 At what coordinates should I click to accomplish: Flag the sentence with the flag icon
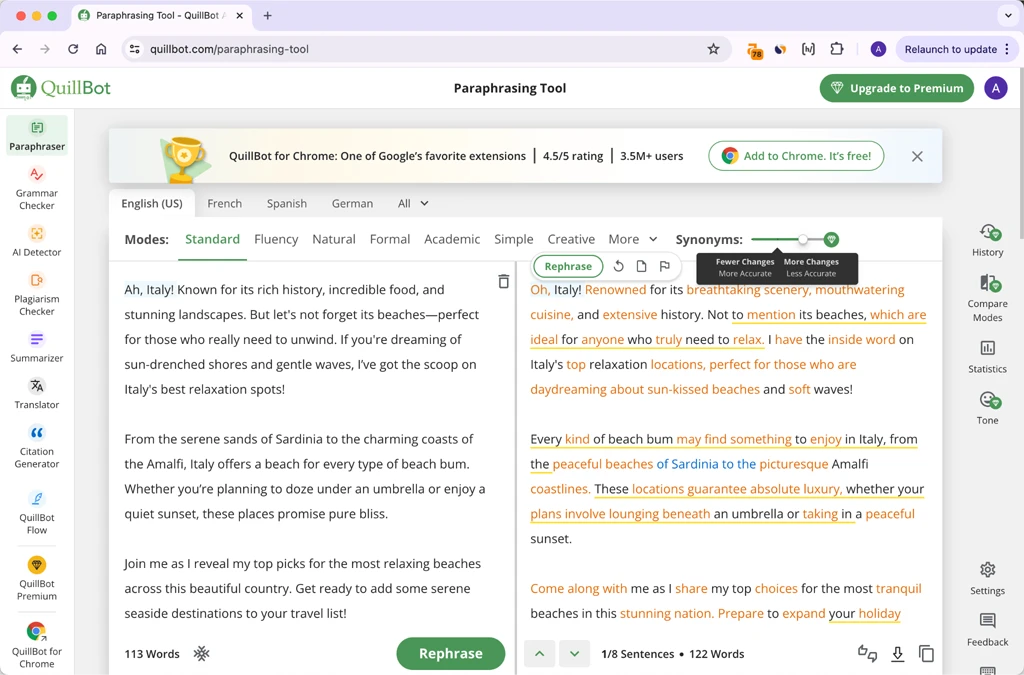[665, 266]
